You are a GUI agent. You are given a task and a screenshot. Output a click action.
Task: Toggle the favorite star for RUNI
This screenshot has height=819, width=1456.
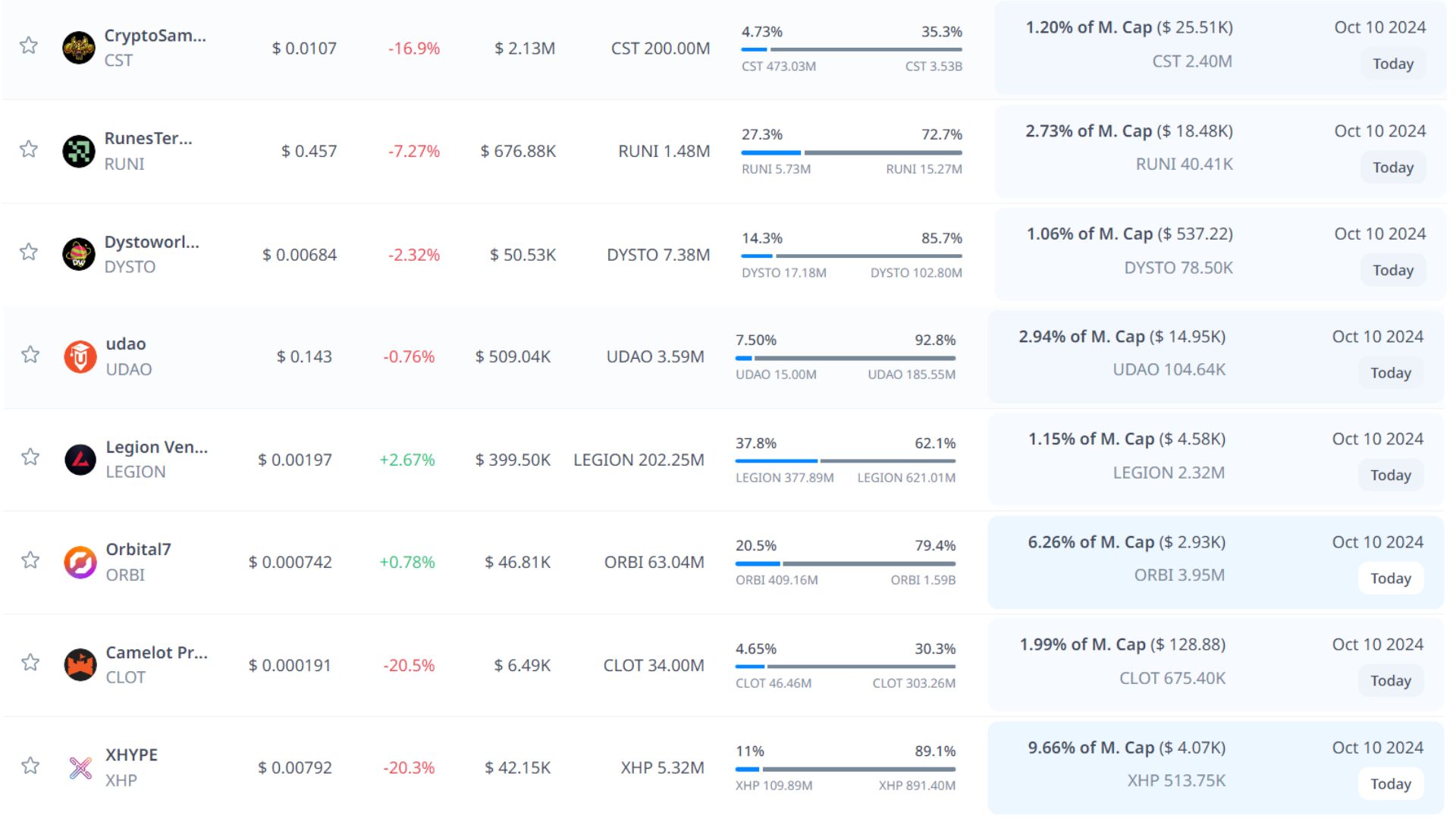point(29,149)
